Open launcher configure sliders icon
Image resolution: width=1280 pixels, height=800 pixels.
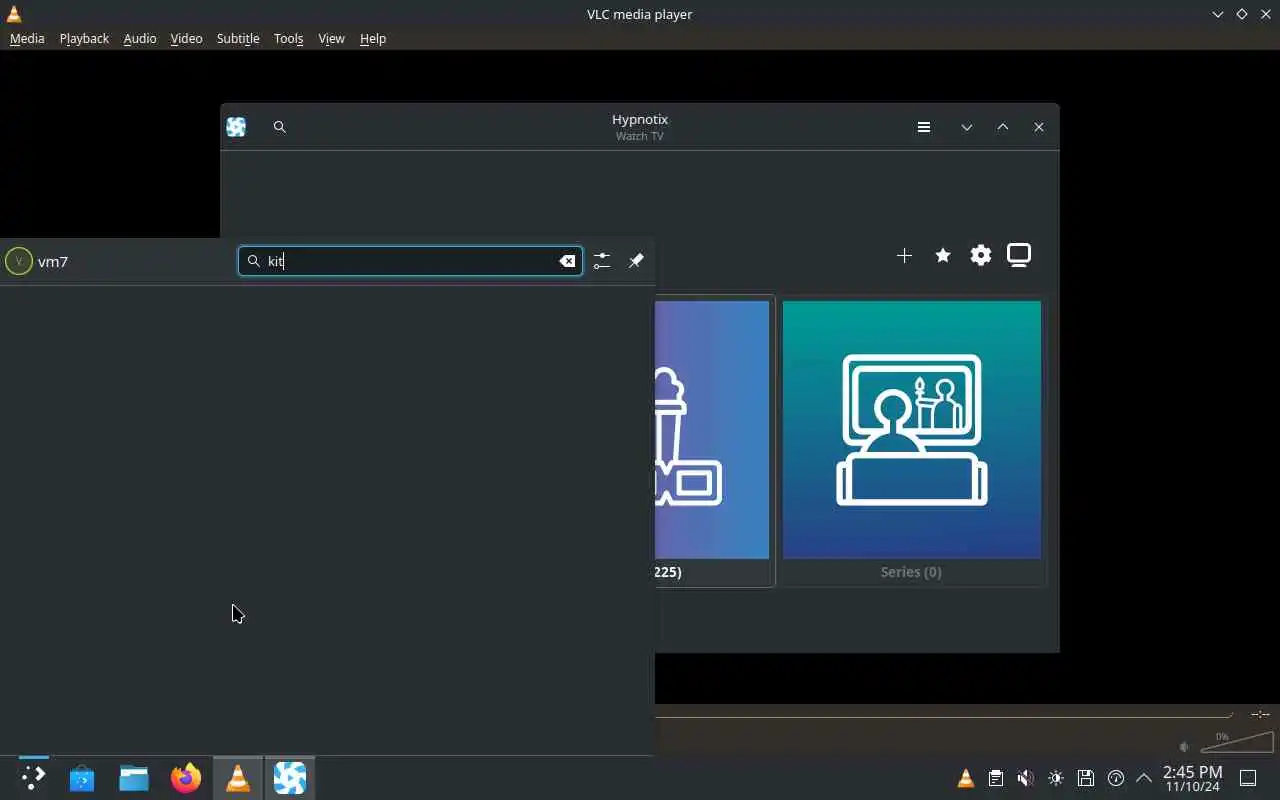coord(601,261)
